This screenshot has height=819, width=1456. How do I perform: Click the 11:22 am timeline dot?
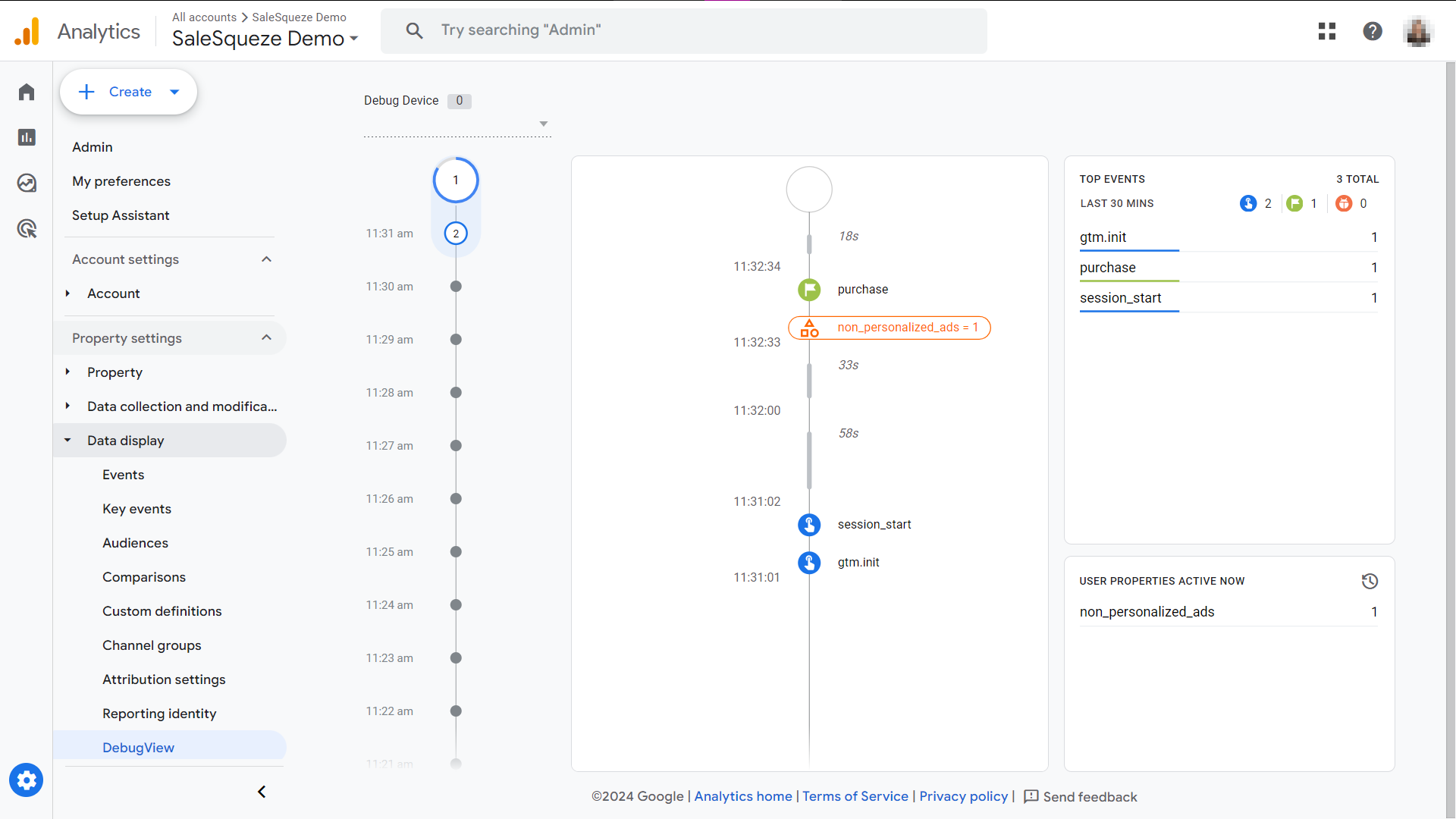pos(456,711)
